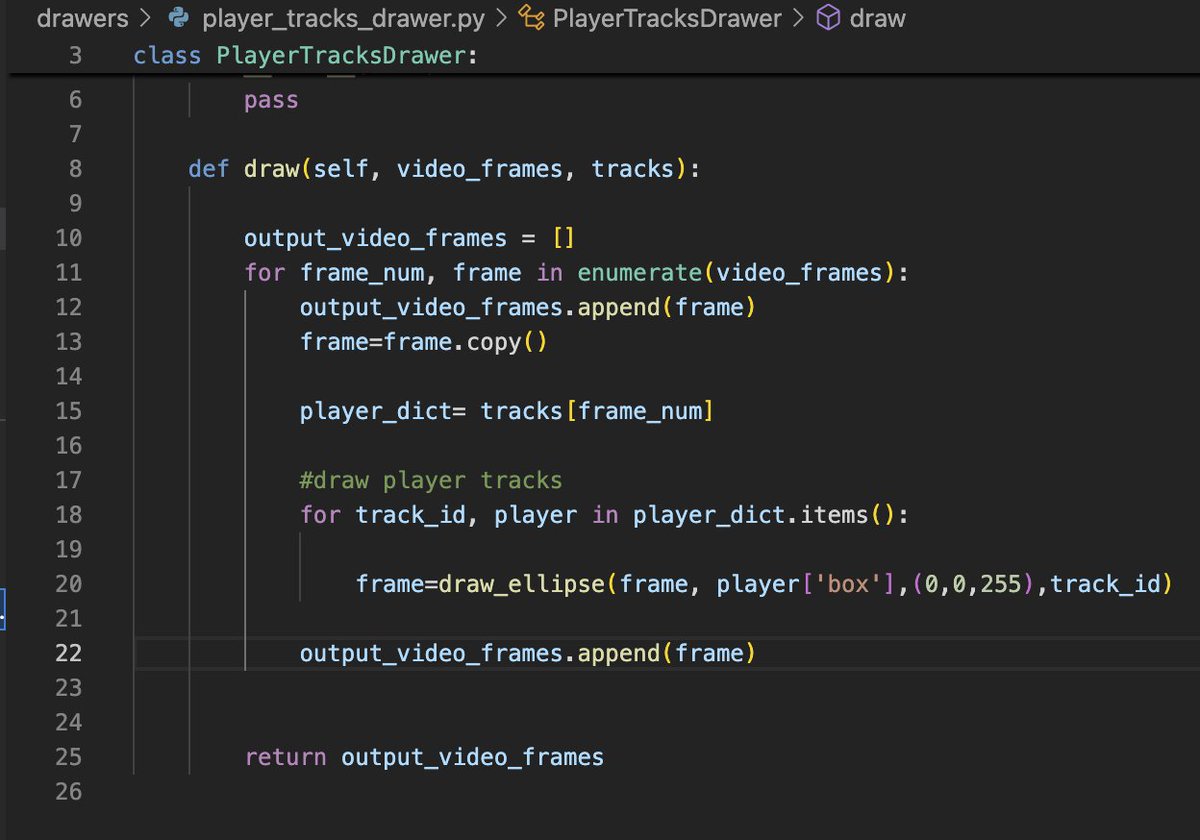Click the 'def' keyword on line 8

(208, 169)
